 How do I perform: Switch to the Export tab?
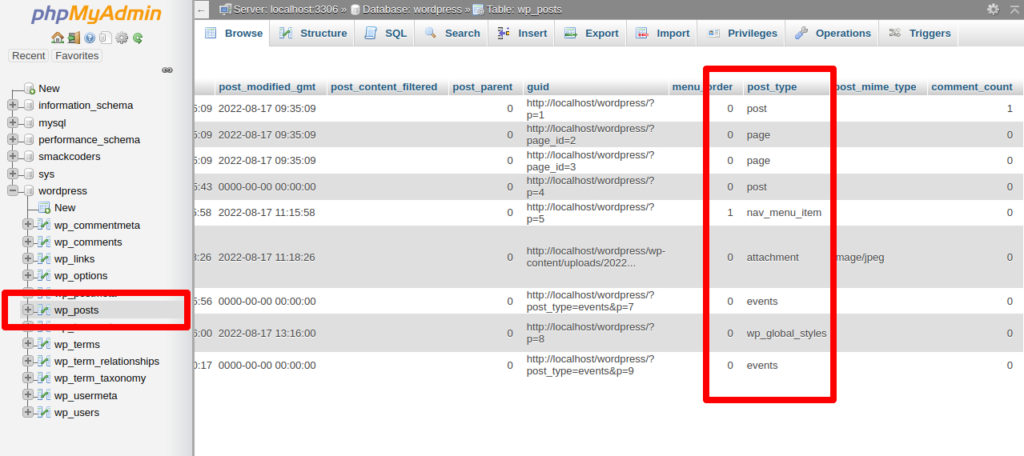(x=591, y=33)
